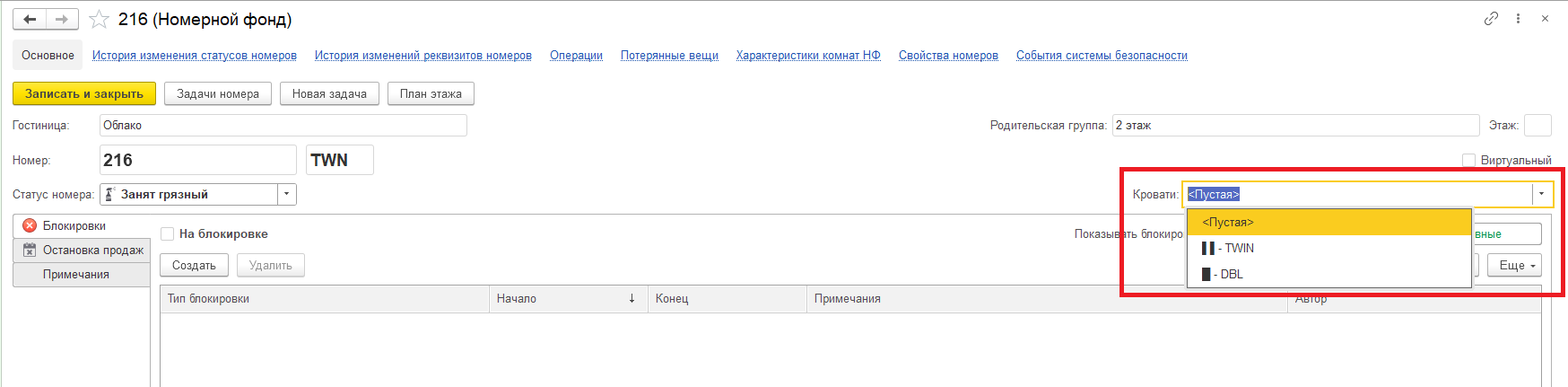This screenshot has height=387, width=1568.
Task: Click the Удалить button
Action: pyautogui.click(x=270, y=265)
